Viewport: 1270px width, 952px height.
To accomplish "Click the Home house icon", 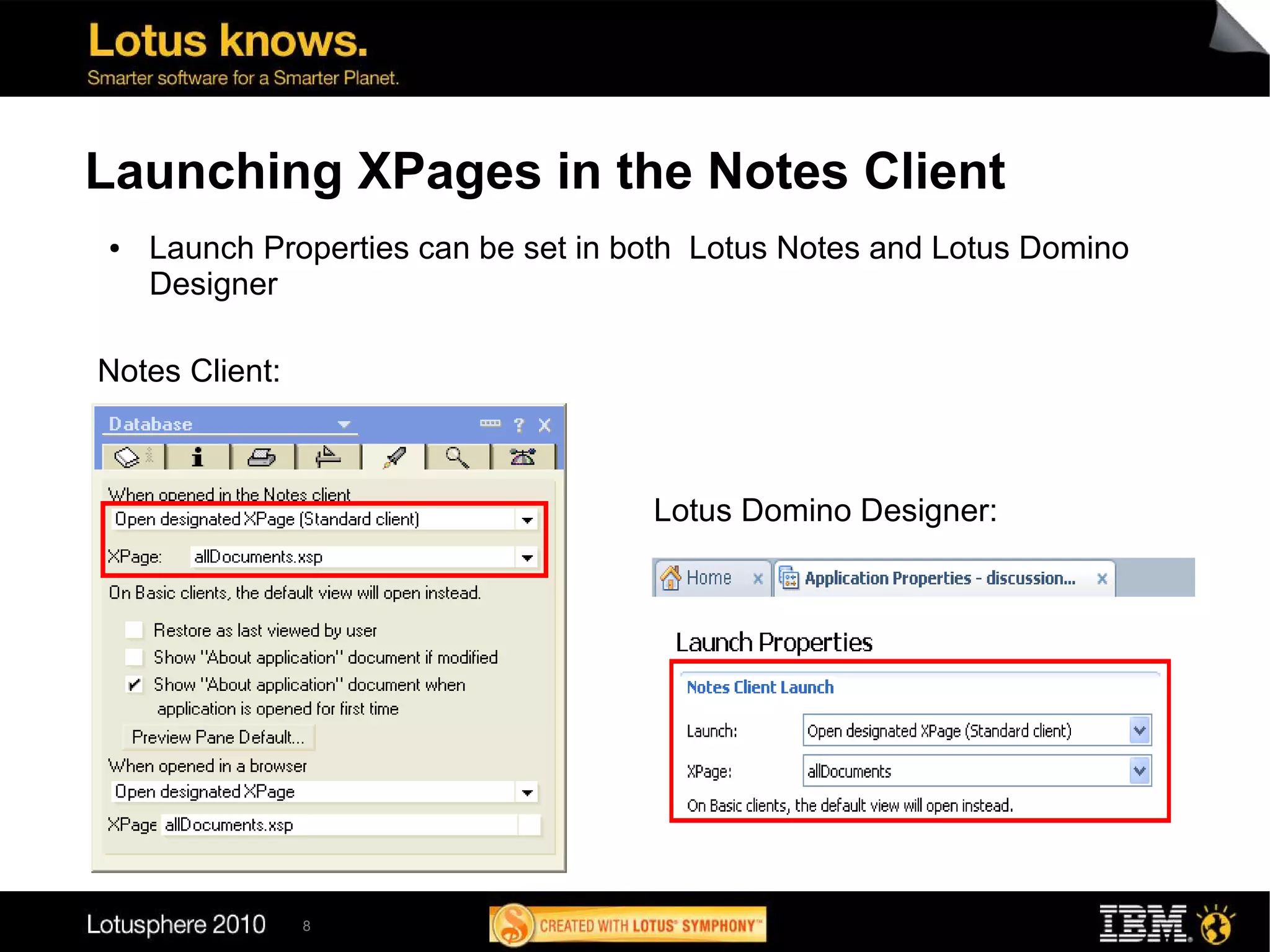I will pyautogui.click(x=670, y=577).
